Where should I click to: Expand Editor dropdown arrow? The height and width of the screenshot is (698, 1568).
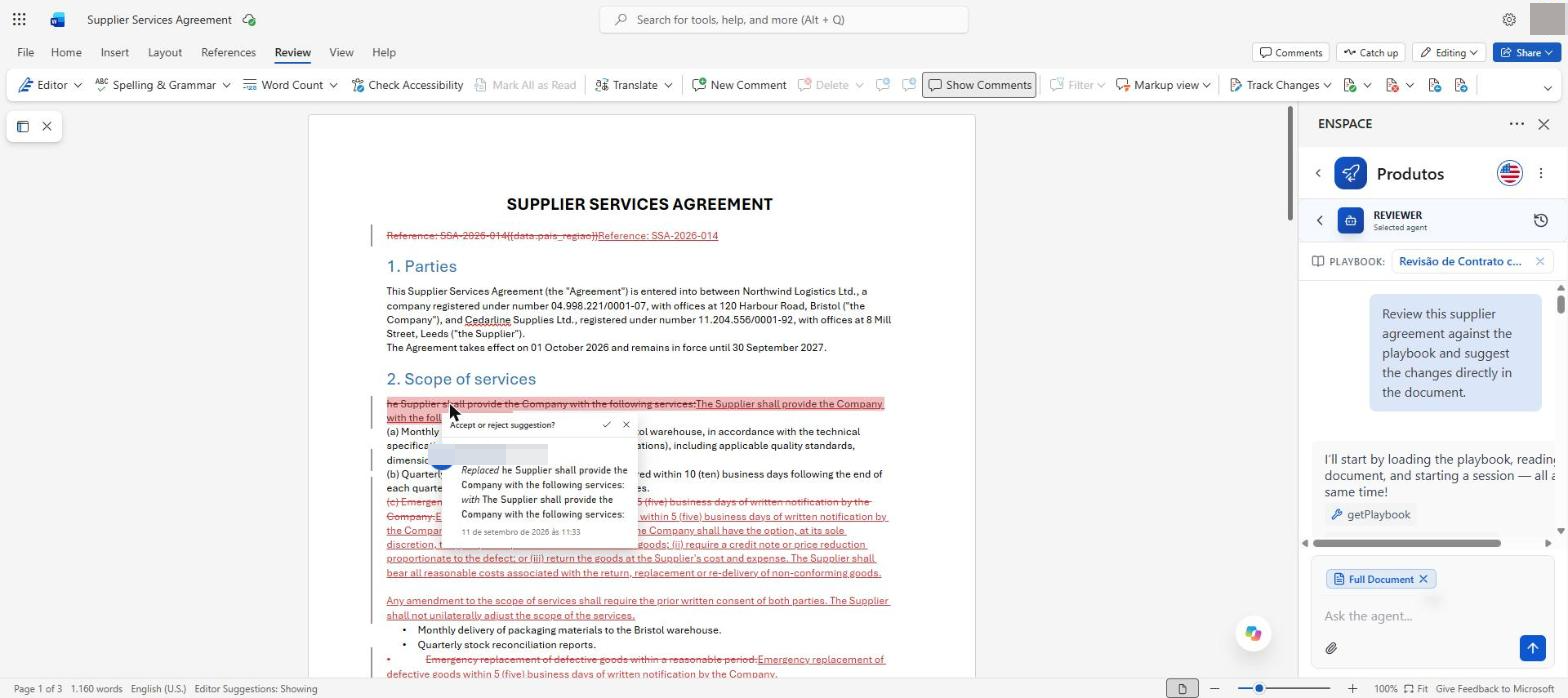click(78, 85)
